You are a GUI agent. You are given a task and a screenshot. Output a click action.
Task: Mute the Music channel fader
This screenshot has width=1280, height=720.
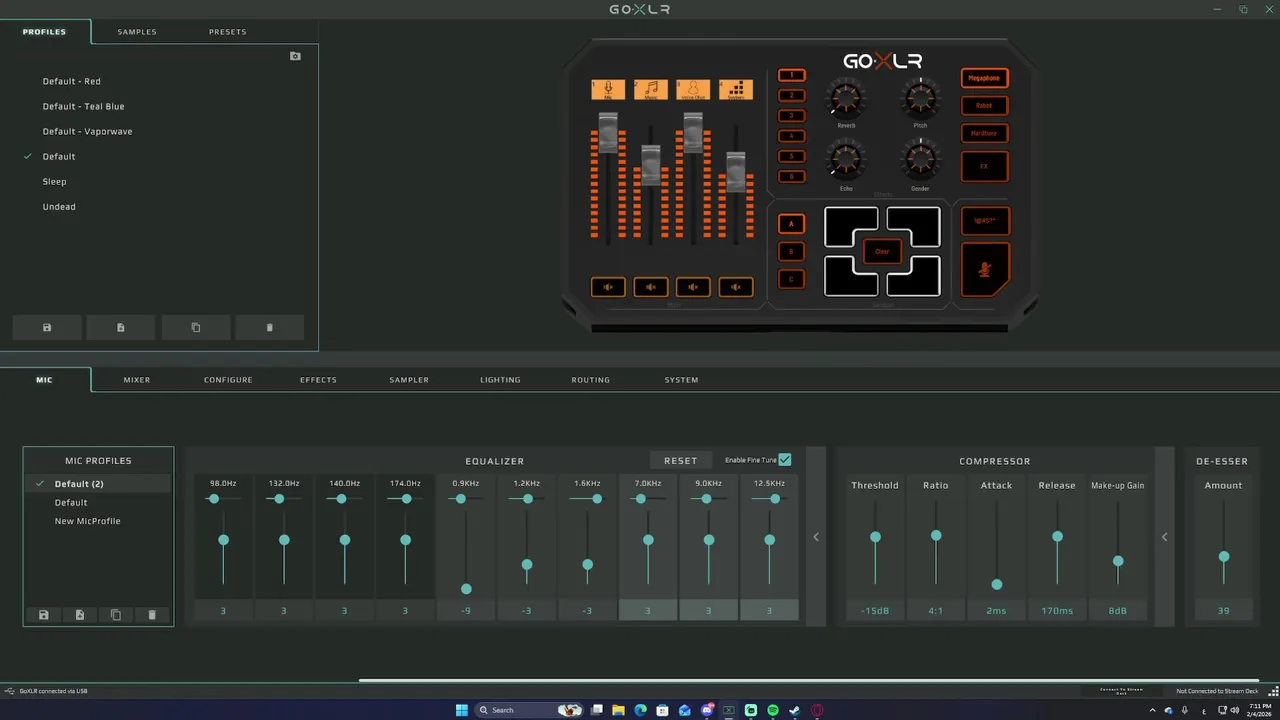point(650,287)
